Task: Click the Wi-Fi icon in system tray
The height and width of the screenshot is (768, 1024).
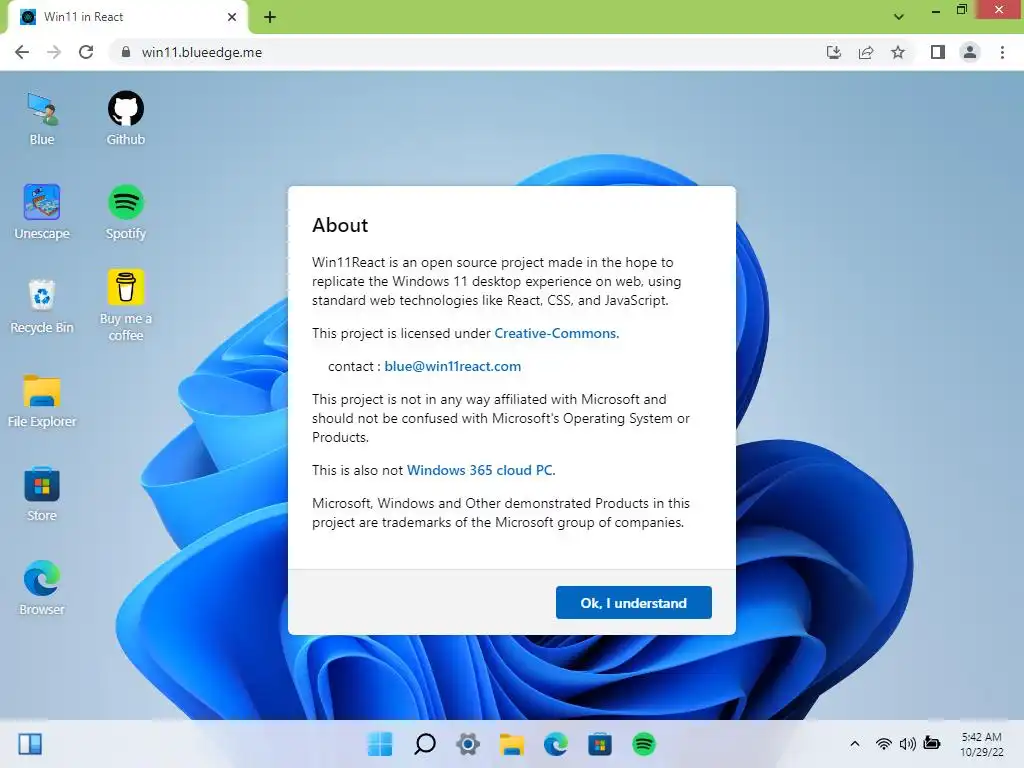Action: [x=884, y=744]
